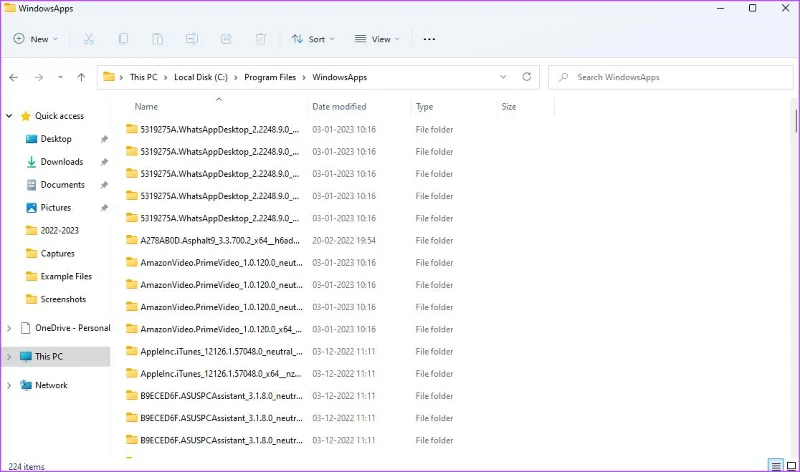
Task: Click the vertical scrollbar thumb
Action: tap(795, 120)
